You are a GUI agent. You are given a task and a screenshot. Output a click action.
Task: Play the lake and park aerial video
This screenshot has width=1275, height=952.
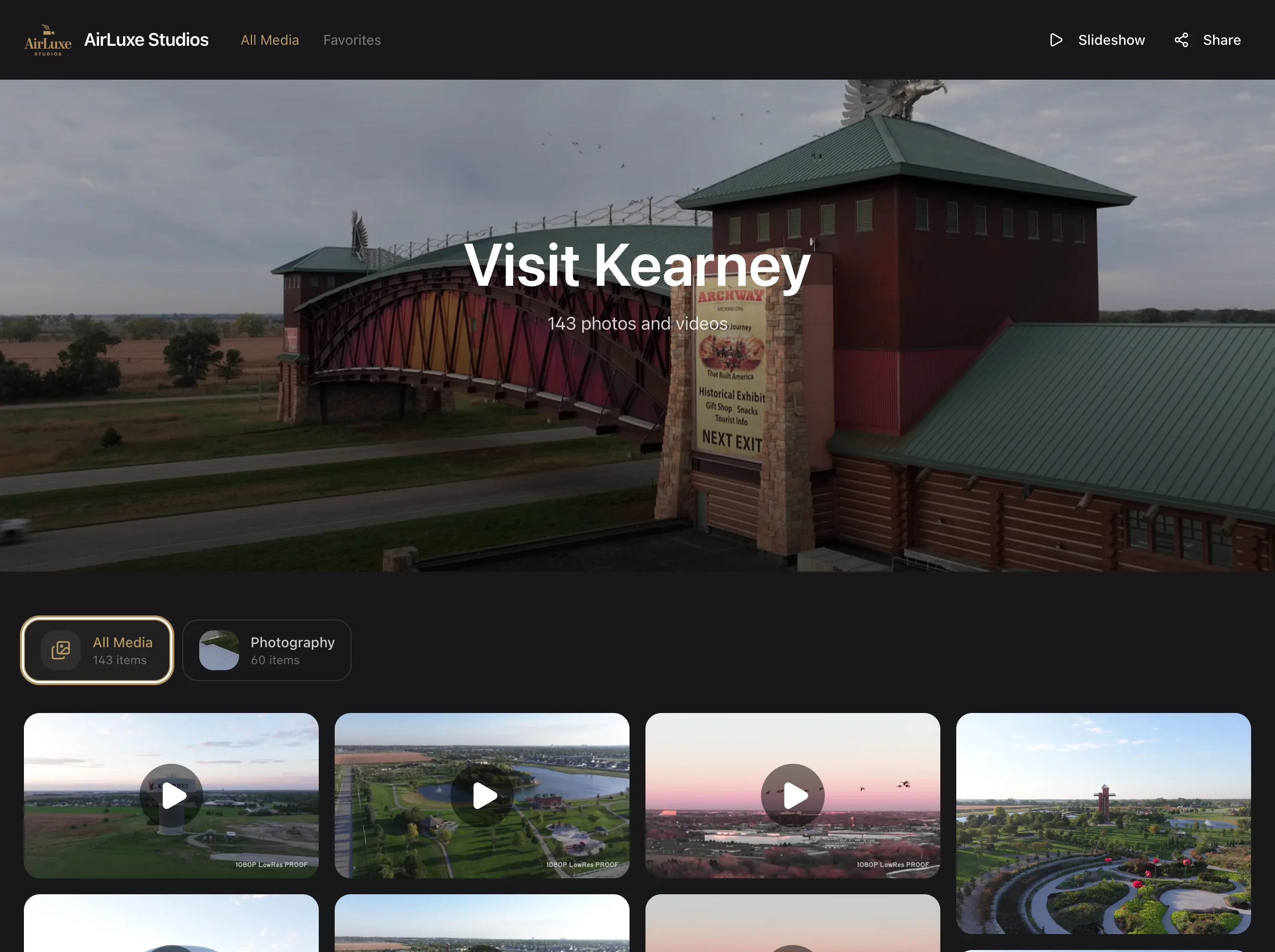pos(482,795)
